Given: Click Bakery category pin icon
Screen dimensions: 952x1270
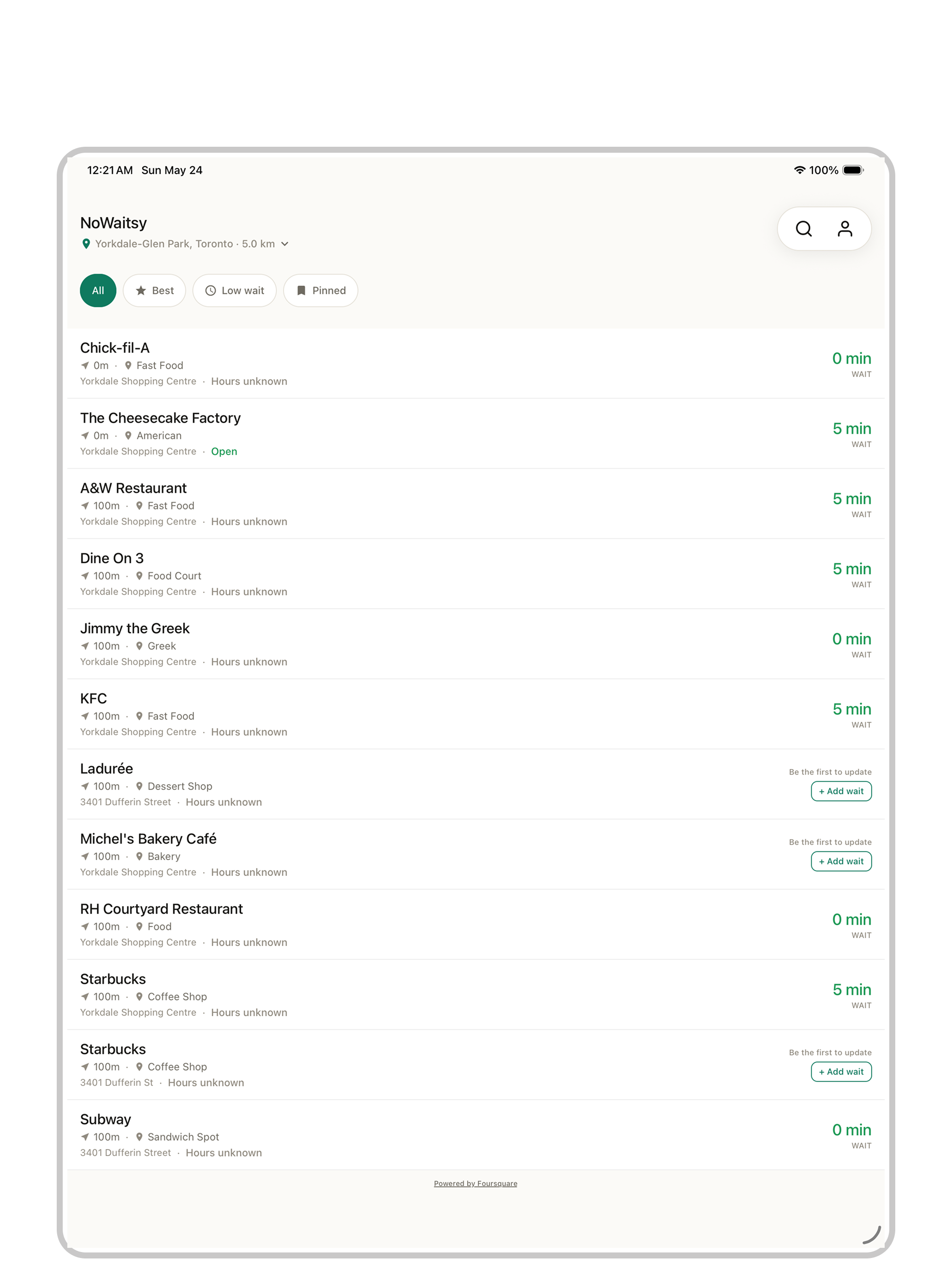Looking at the screenshot, I should 139,856.
